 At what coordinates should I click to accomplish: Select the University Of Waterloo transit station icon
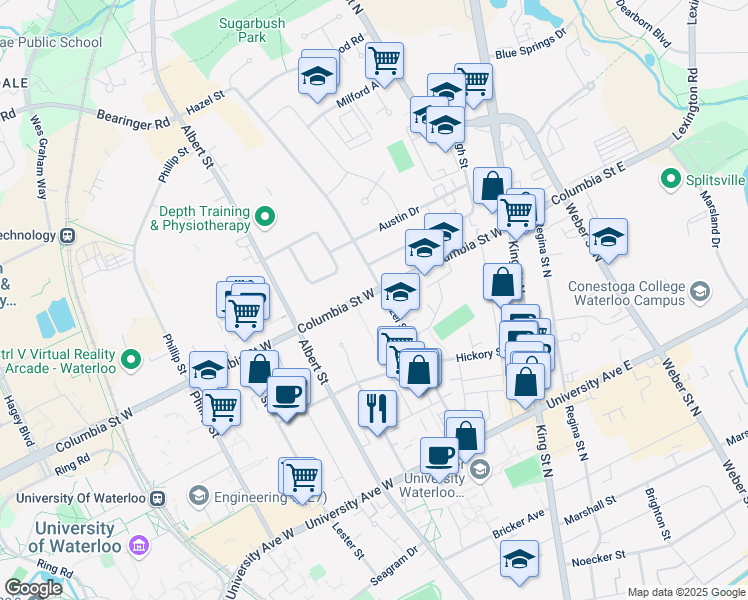point(157,499)
